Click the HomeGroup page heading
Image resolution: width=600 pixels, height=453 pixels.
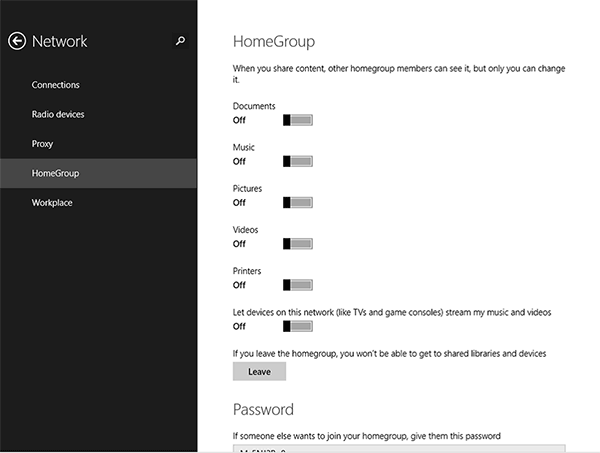273,41
